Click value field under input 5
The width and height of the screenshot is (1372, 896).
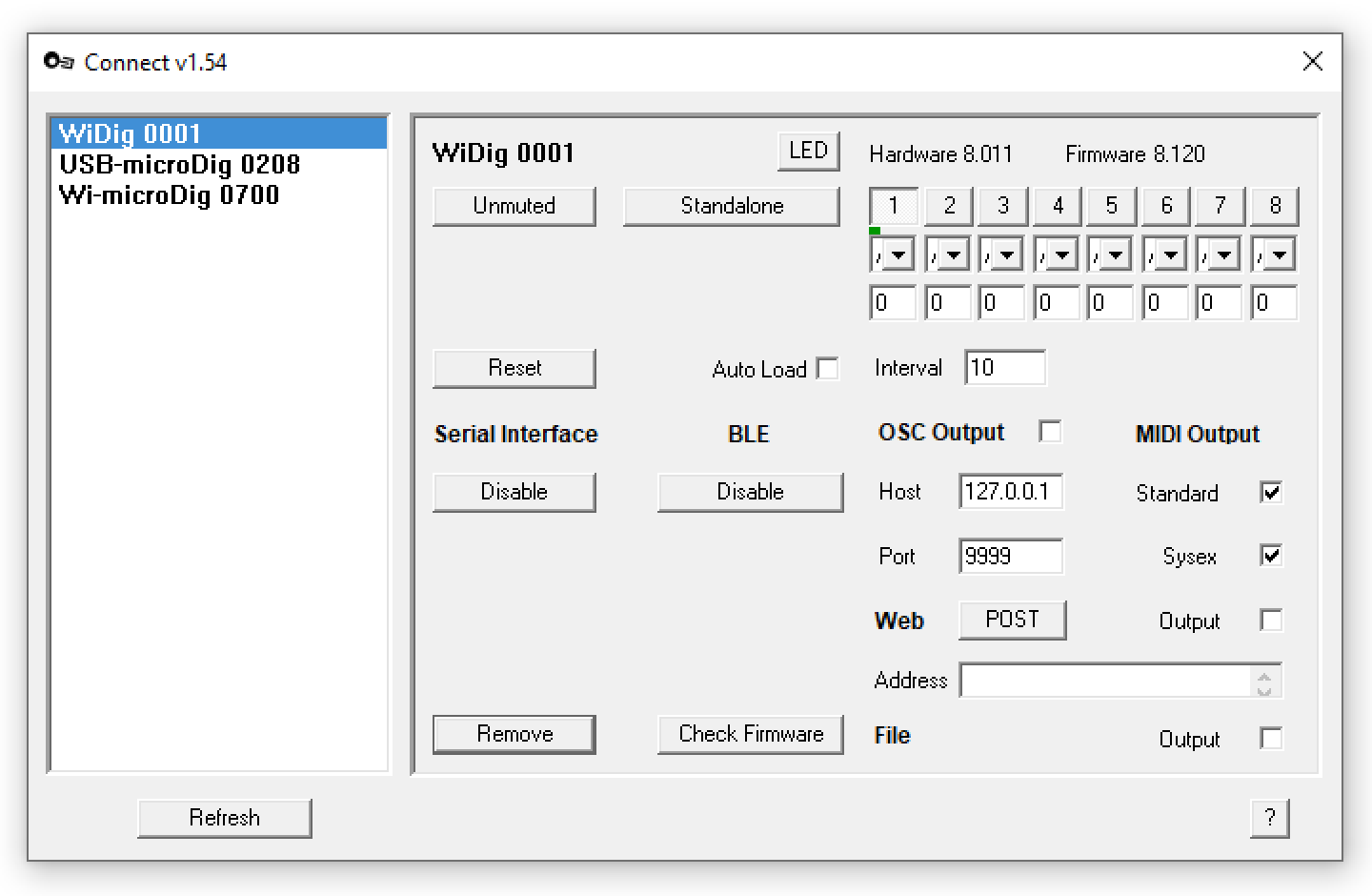pyautogui.click(x=1111, y=303)
